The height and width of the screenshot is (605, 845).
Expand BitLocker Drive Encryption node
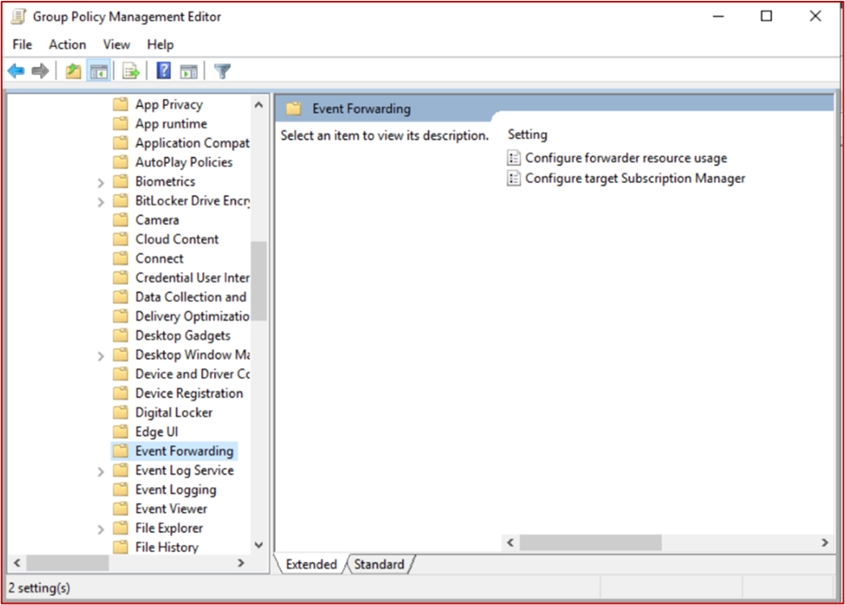(x=101, y=202)
